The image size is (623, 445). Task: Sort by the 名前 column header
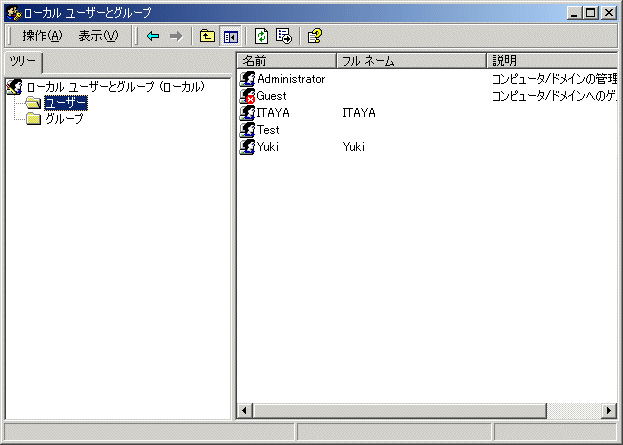pyautogui.click(x=287, y=61)
